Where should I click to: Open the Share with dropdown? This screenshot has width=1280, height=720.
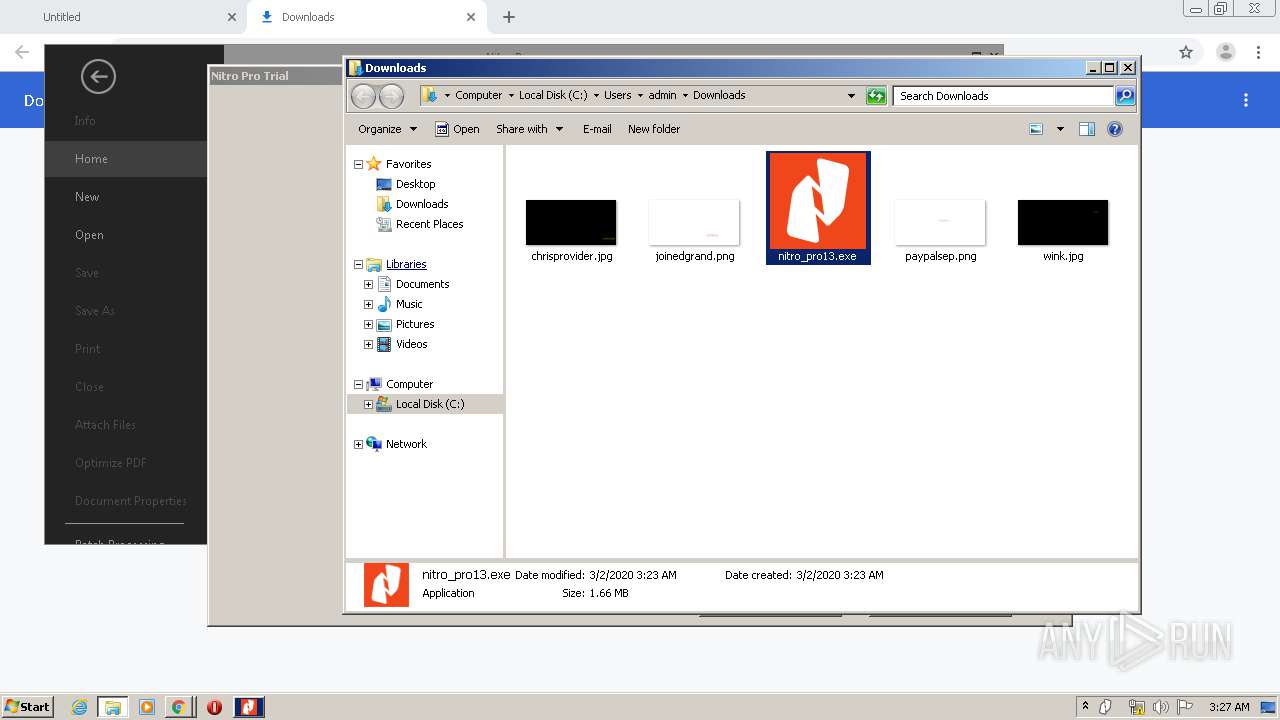pyautogui.click(x=530, y=129)
